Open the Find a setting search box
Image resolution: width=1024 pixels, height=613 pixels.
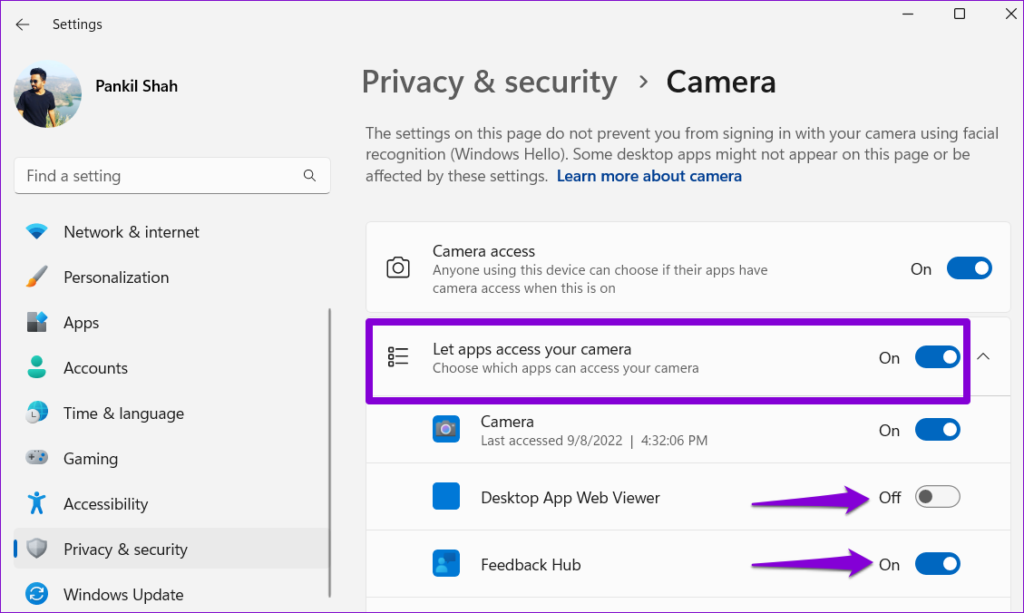(172, 175)
